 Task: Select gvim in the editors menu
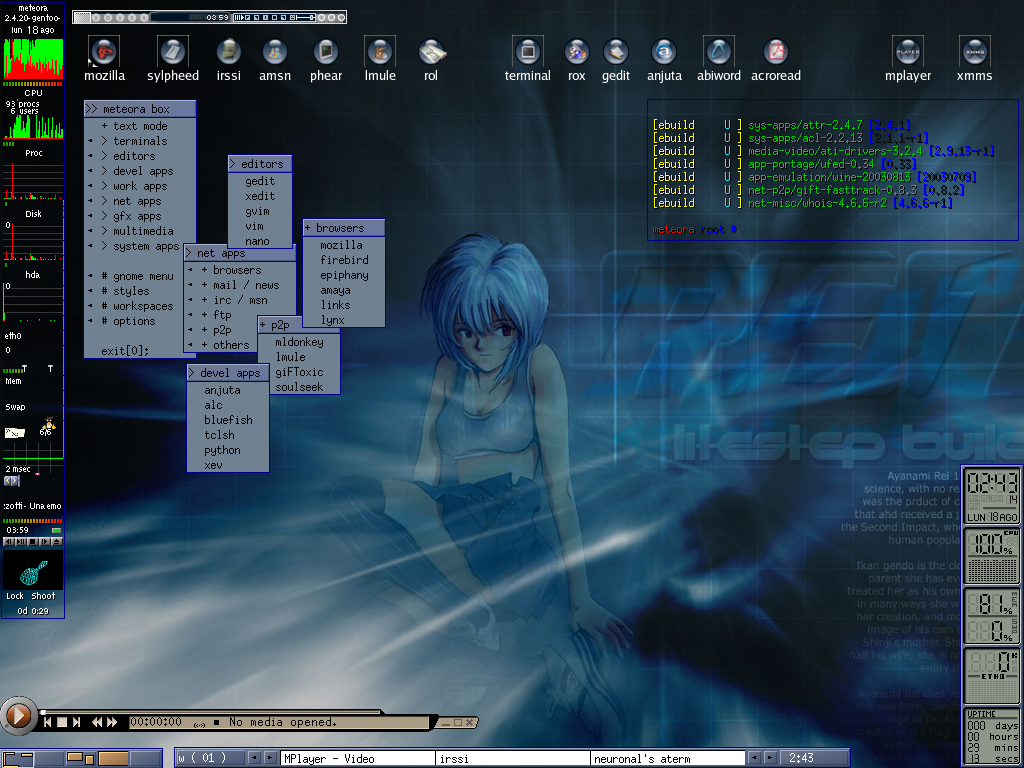260,211
